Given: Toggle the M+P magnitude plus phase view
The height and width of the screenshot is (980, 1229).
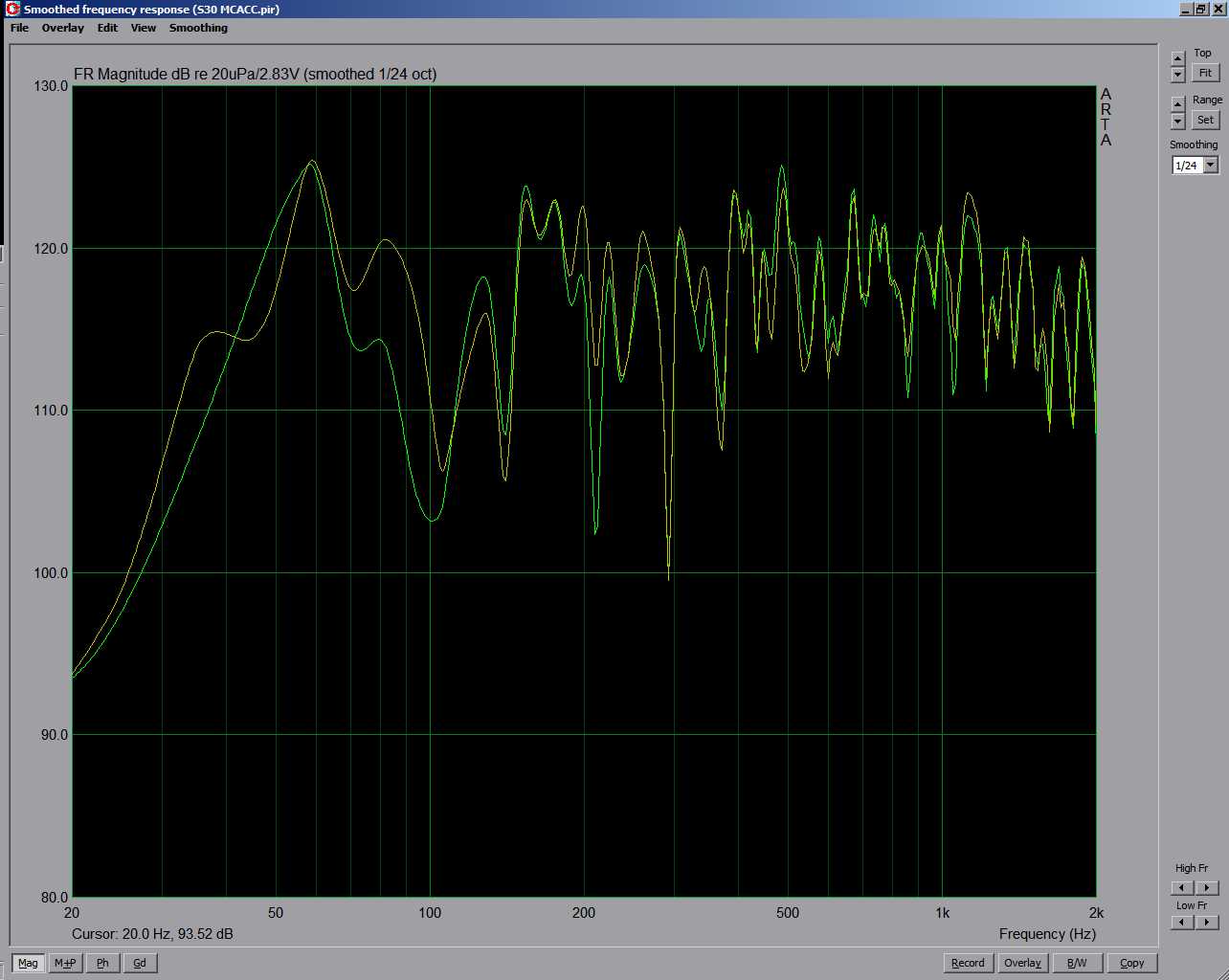Looking at the screenshot, I should click(x=65, y=963).
